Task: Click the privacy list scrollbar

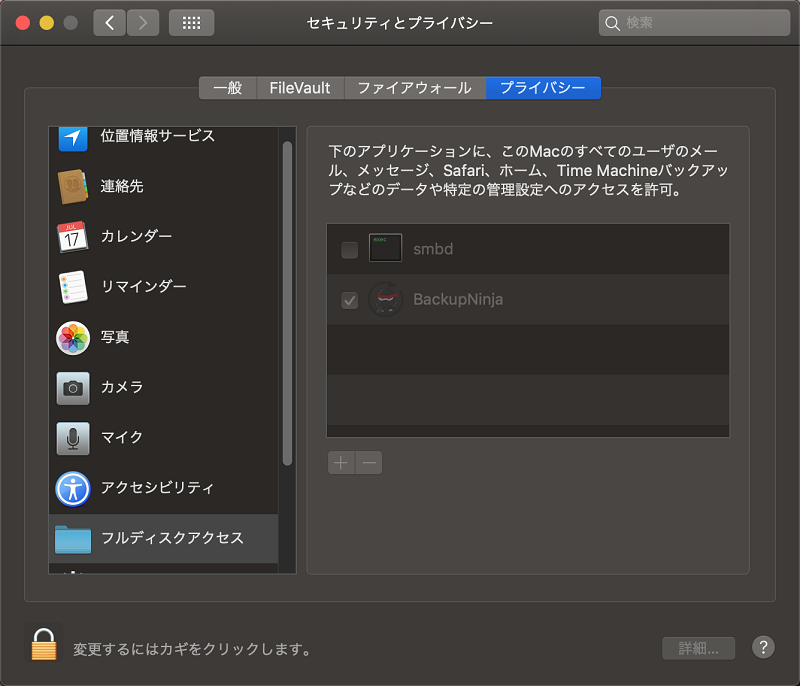Action: [x=287, y=303]
